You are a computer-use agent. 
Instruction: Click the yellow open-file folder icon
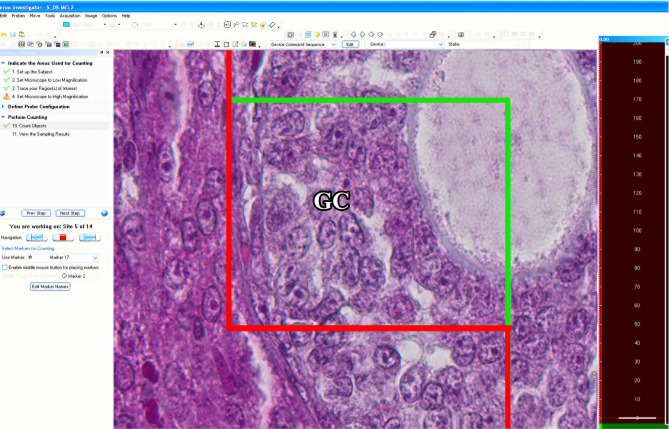pyautogui.click(x=4, y=35)
